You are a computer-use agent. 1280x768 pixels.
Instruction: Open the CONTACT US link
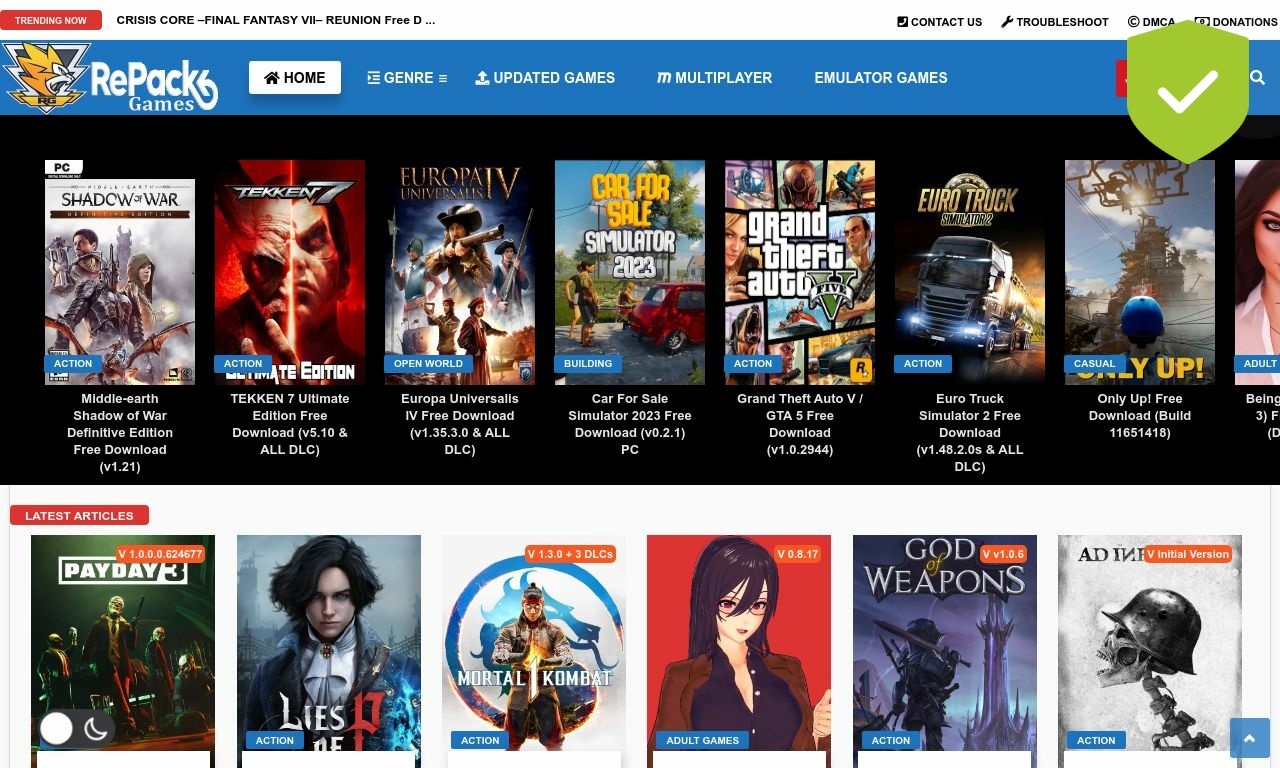[x=940, y=21]
